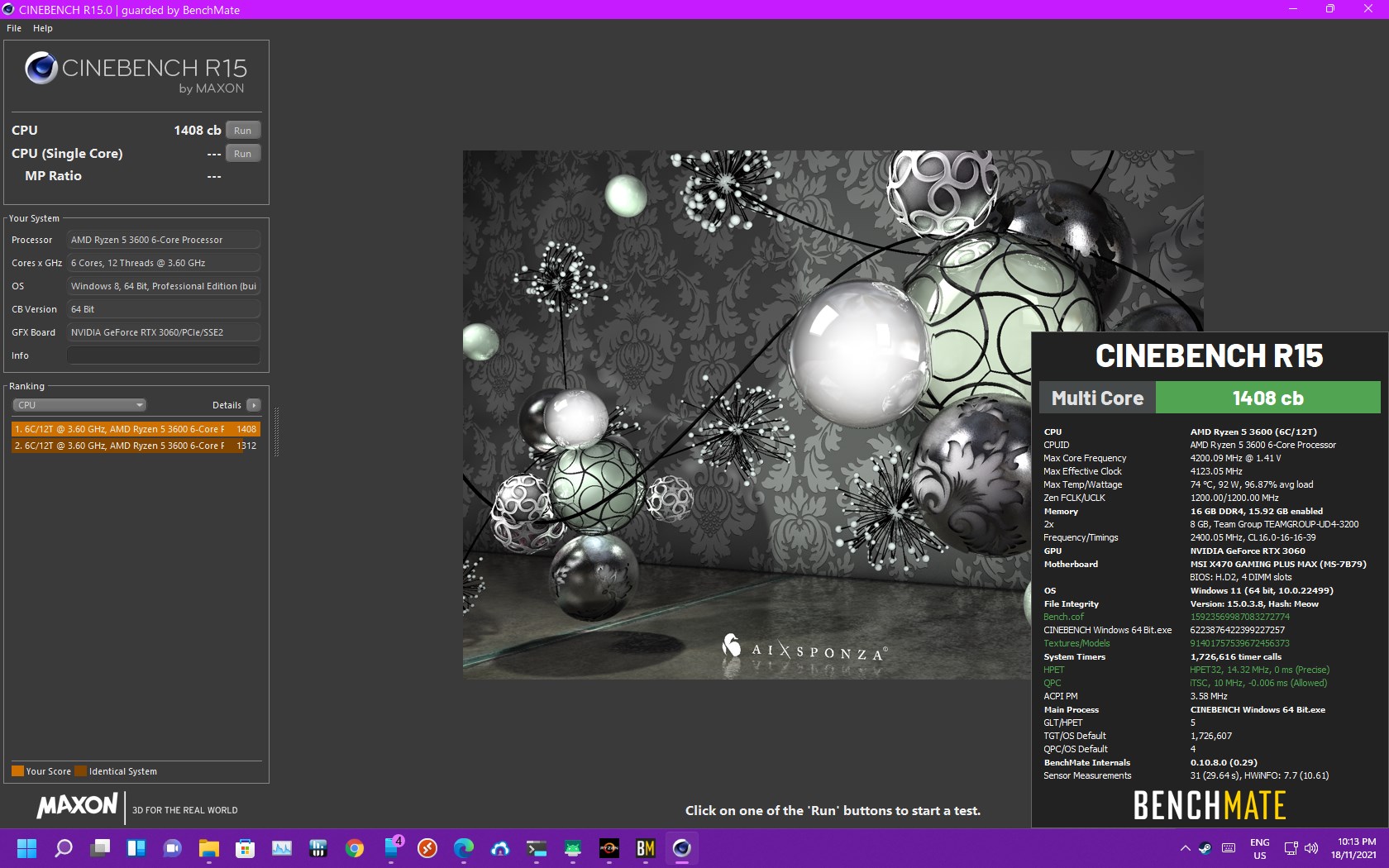This screenshot has width=1389, height=868.
Task: Click the OS field showing Windows 8
Action: tap(164, 286)
